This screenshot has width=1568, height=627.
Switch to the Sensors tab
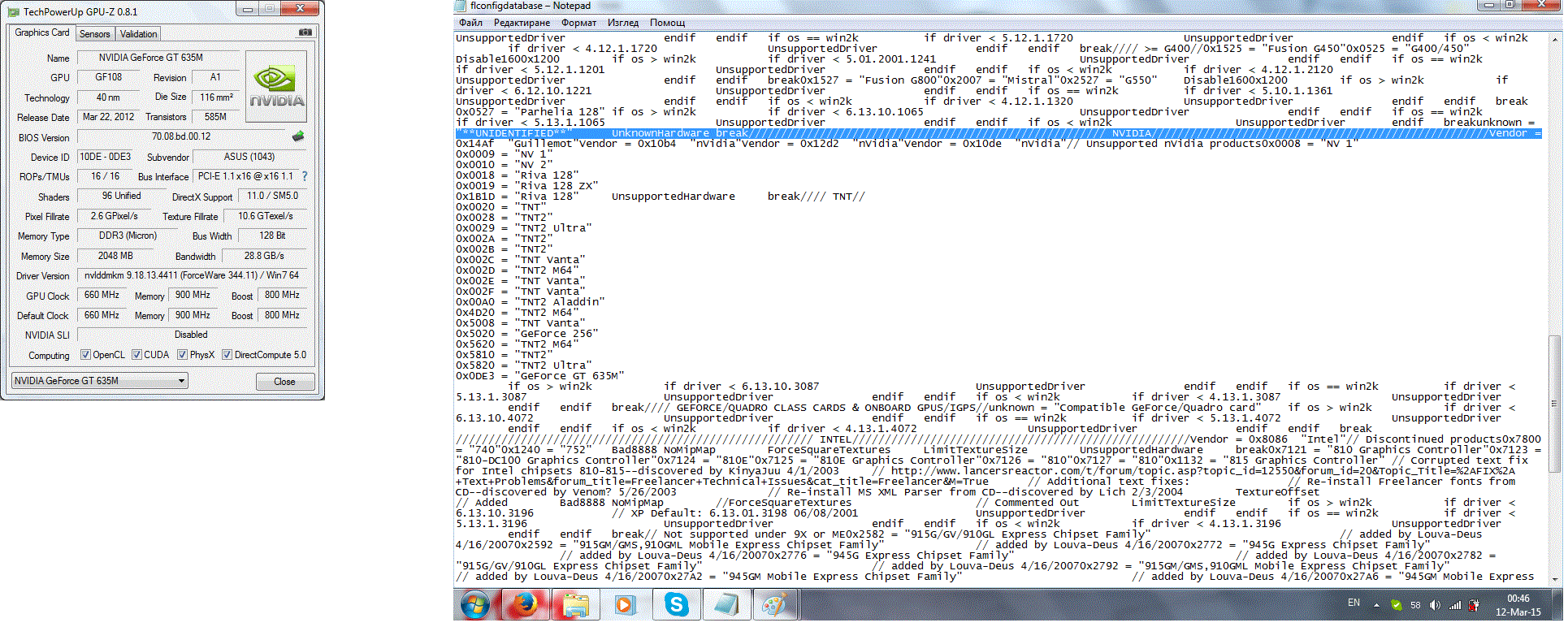tap(95, 34)
